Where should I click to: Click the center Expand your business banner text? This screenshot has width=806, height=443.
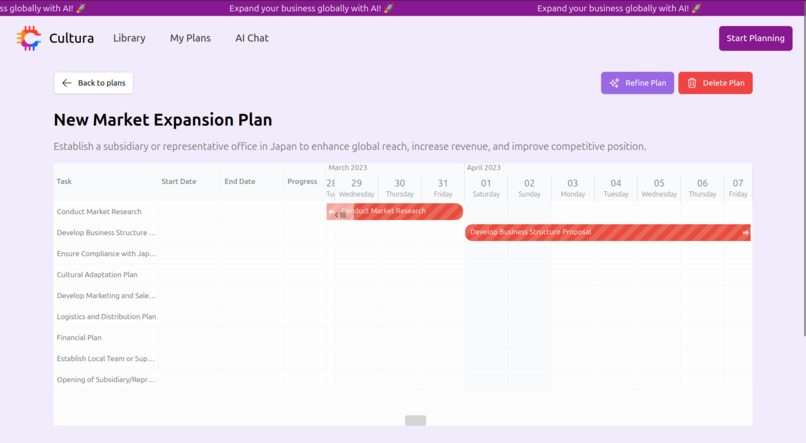coord(312,8)
